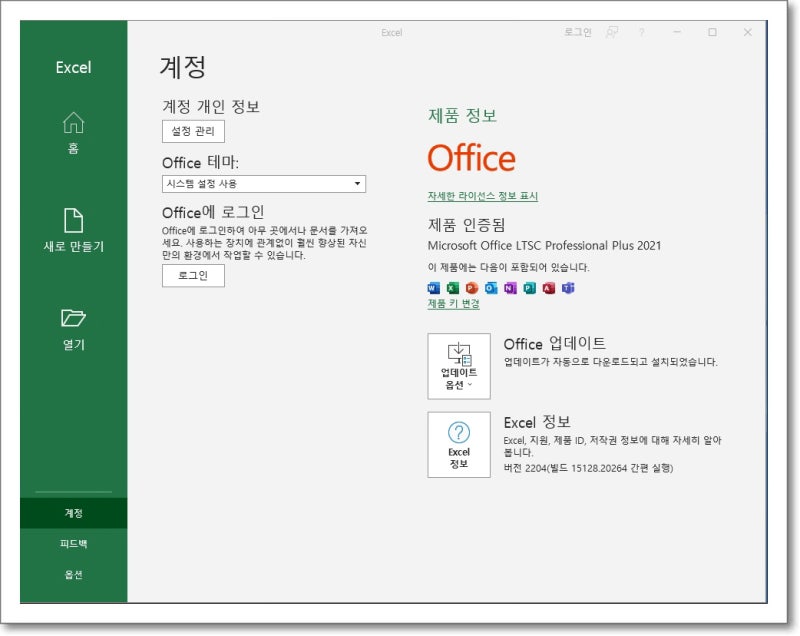The width and height of the screenshot is (800, 636).
Task: Click the Excel 정보 button with question mark icon
Action: [459, 443]
